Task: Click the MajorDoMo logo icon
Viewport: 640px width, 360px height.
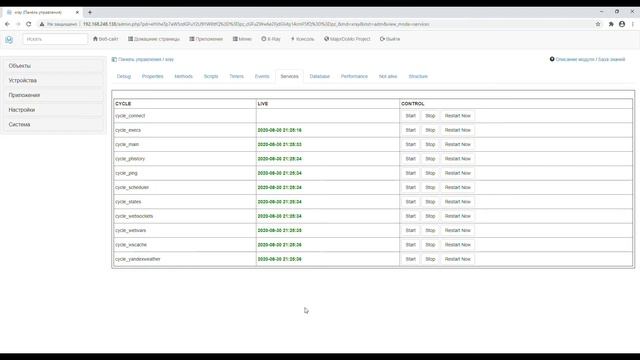Action: click(x=9, y=39)
